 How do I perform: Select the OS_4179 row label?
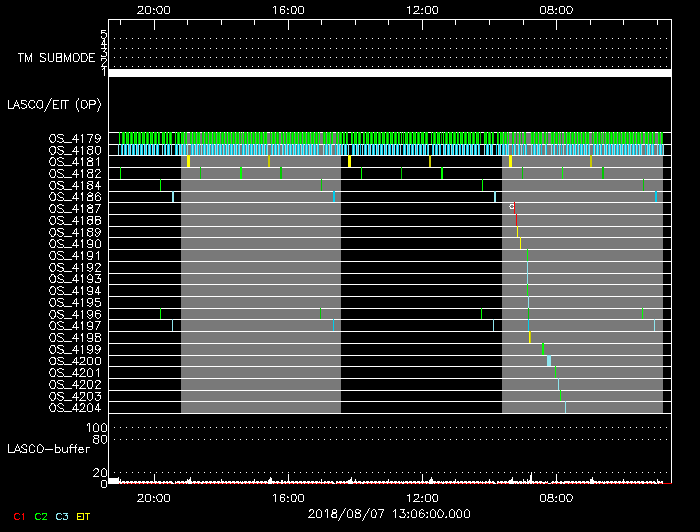coord(74,138)
